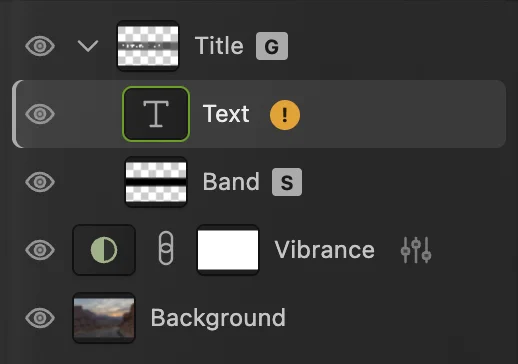Select the Vibrance layer name
518x364 pixels.
click(324, 250)
